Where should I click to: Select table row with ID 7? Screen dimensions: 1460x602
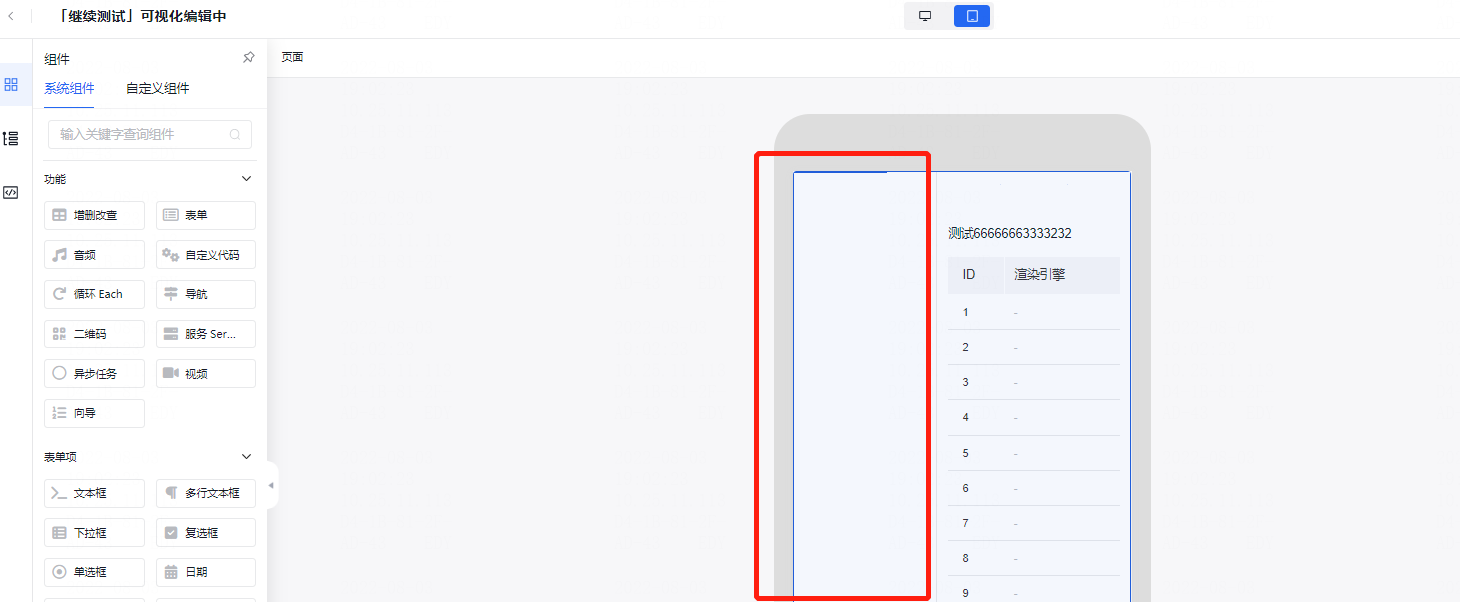tap(1034, 523)
